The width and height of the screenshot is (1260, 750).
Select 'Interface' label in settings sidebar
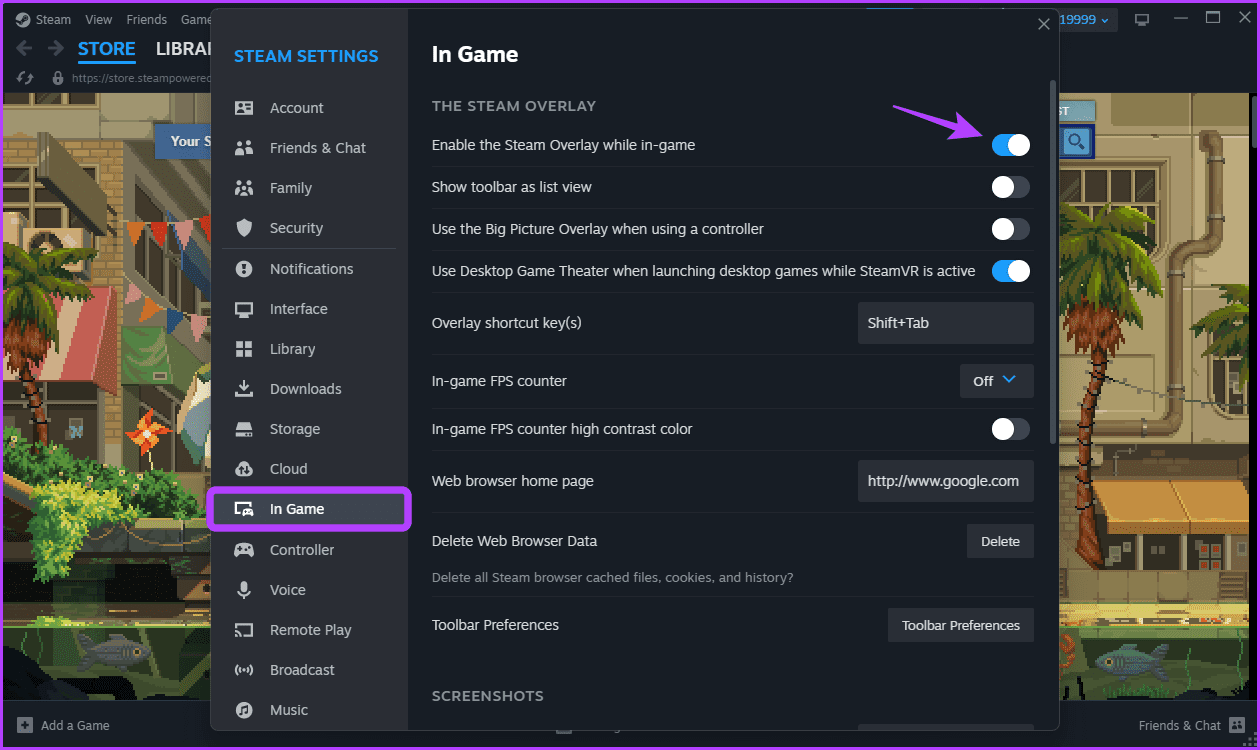pyautogui.click(x=298, y=309)
